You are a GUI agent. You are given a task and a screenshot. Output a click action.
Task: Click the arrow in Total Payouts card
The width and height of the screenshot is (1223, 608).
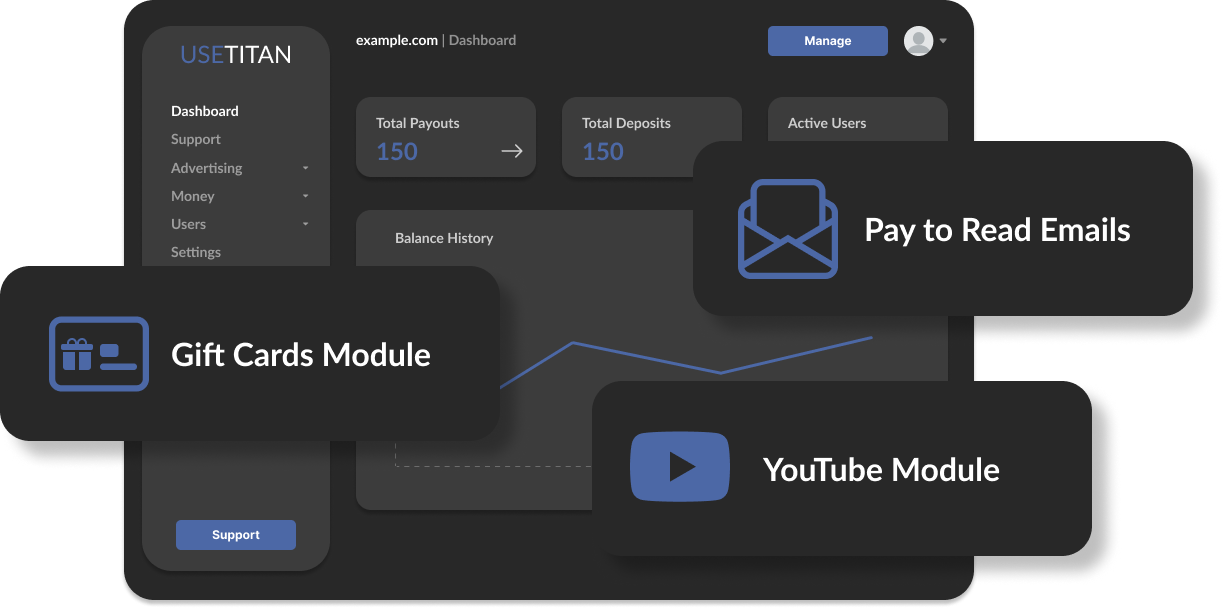click(512, 151)
